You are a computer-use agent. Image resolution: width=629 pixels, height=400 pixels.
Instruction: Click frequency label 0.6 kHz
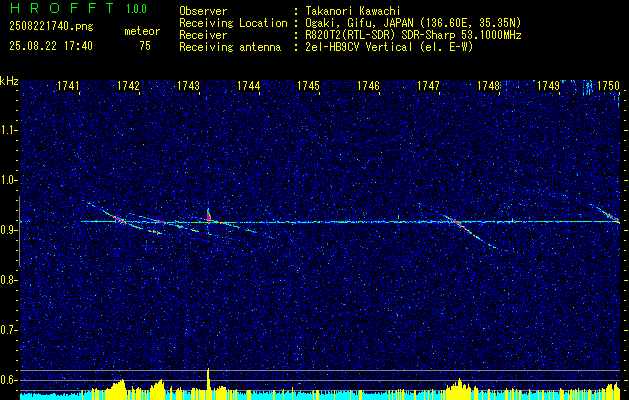(9, 380)
